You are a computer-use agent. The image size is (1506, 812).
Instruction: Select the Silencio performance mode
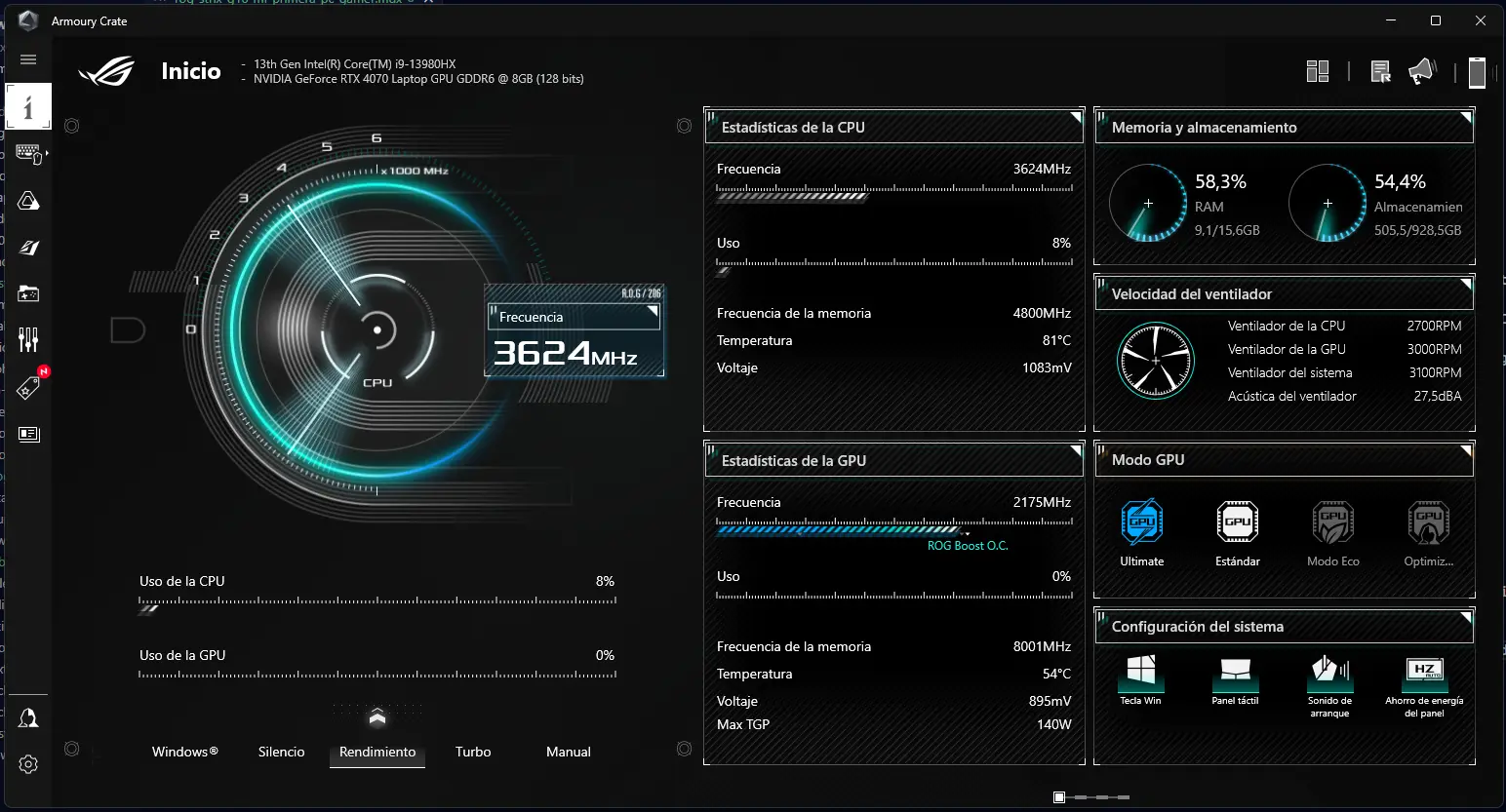click(x=281, y=752)
